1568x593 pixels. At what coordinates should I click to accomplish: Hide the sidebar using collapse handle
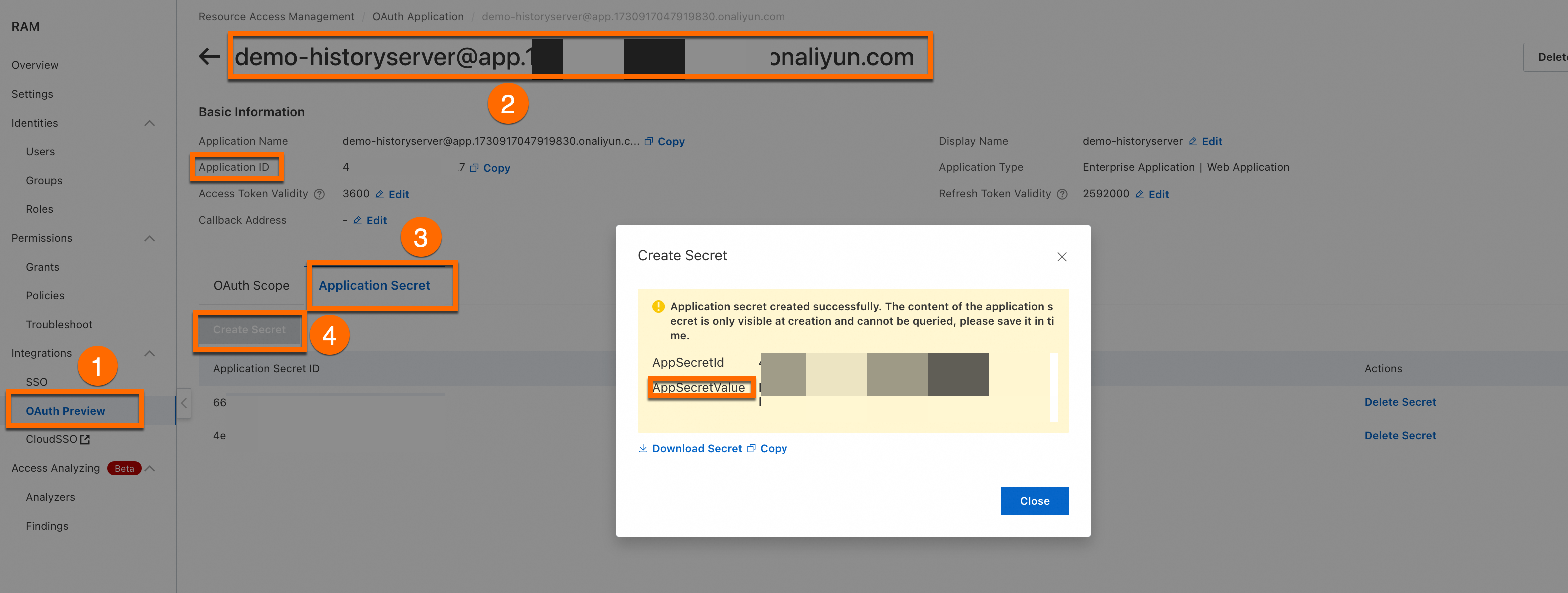tap(184, 403)
